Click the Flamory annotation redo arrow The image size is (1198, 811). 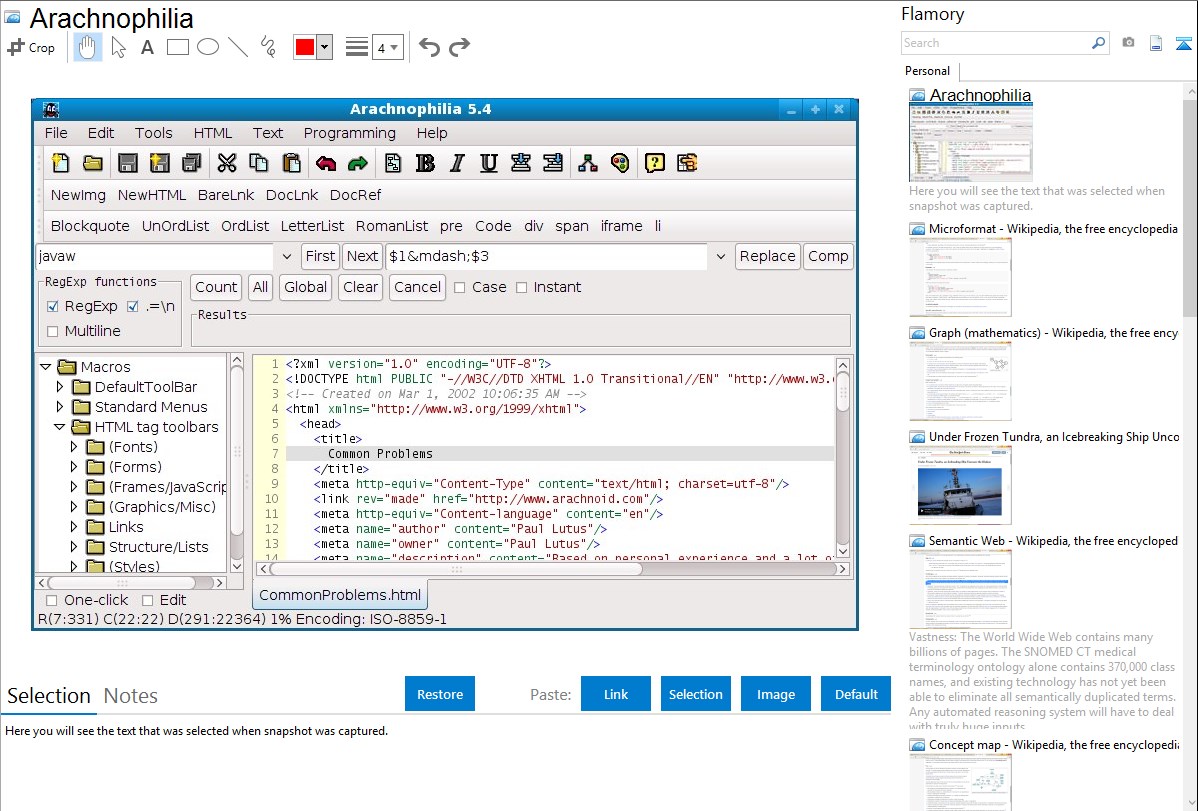click(x=459, y=47)
